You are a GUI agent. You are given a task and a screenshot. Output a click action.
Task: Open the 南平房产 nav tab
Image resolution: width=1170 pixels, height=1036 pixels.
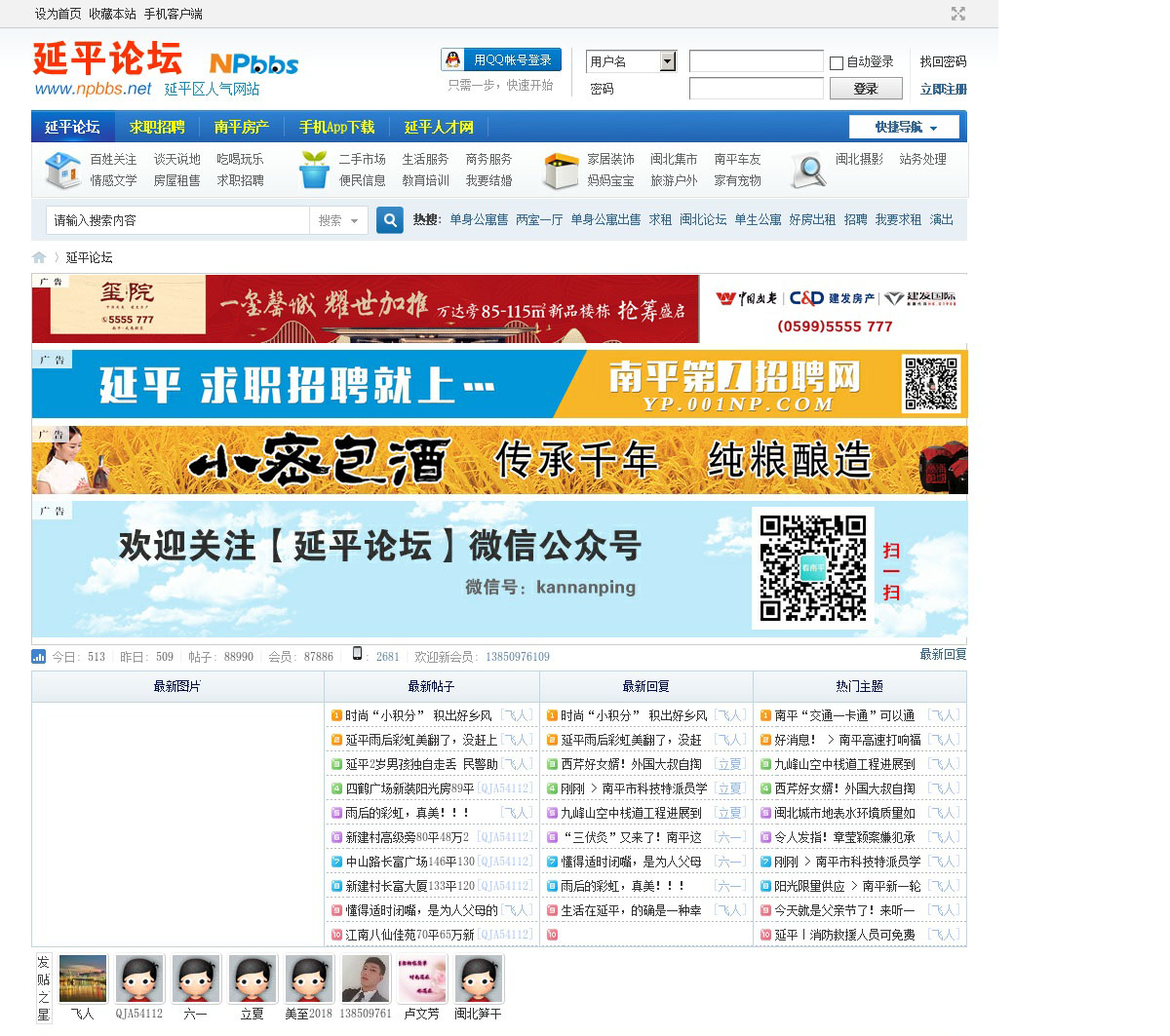pyautogui.click(x=242, y=127)
